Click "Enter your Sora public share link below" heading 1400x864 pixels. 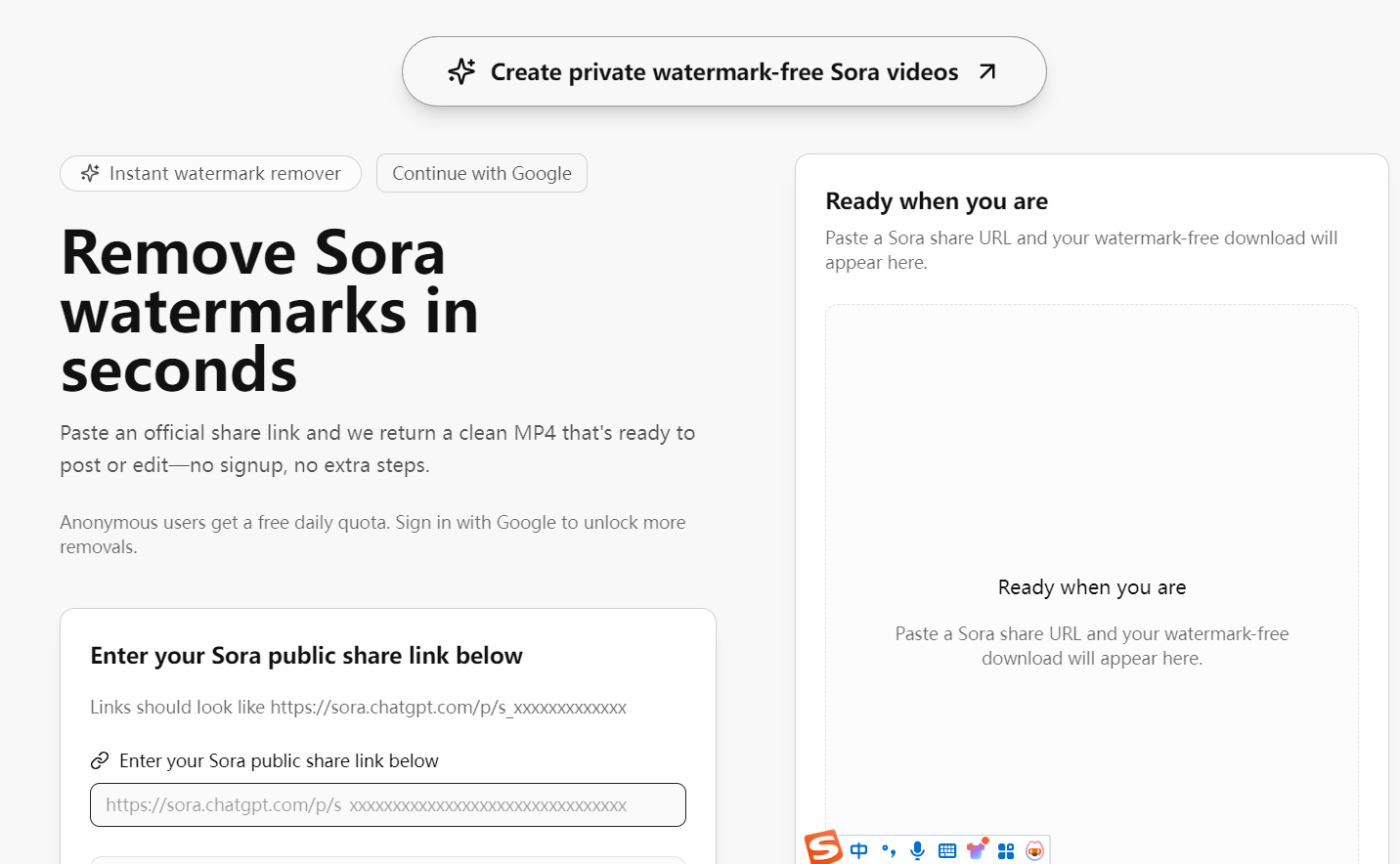click(306, 656)
